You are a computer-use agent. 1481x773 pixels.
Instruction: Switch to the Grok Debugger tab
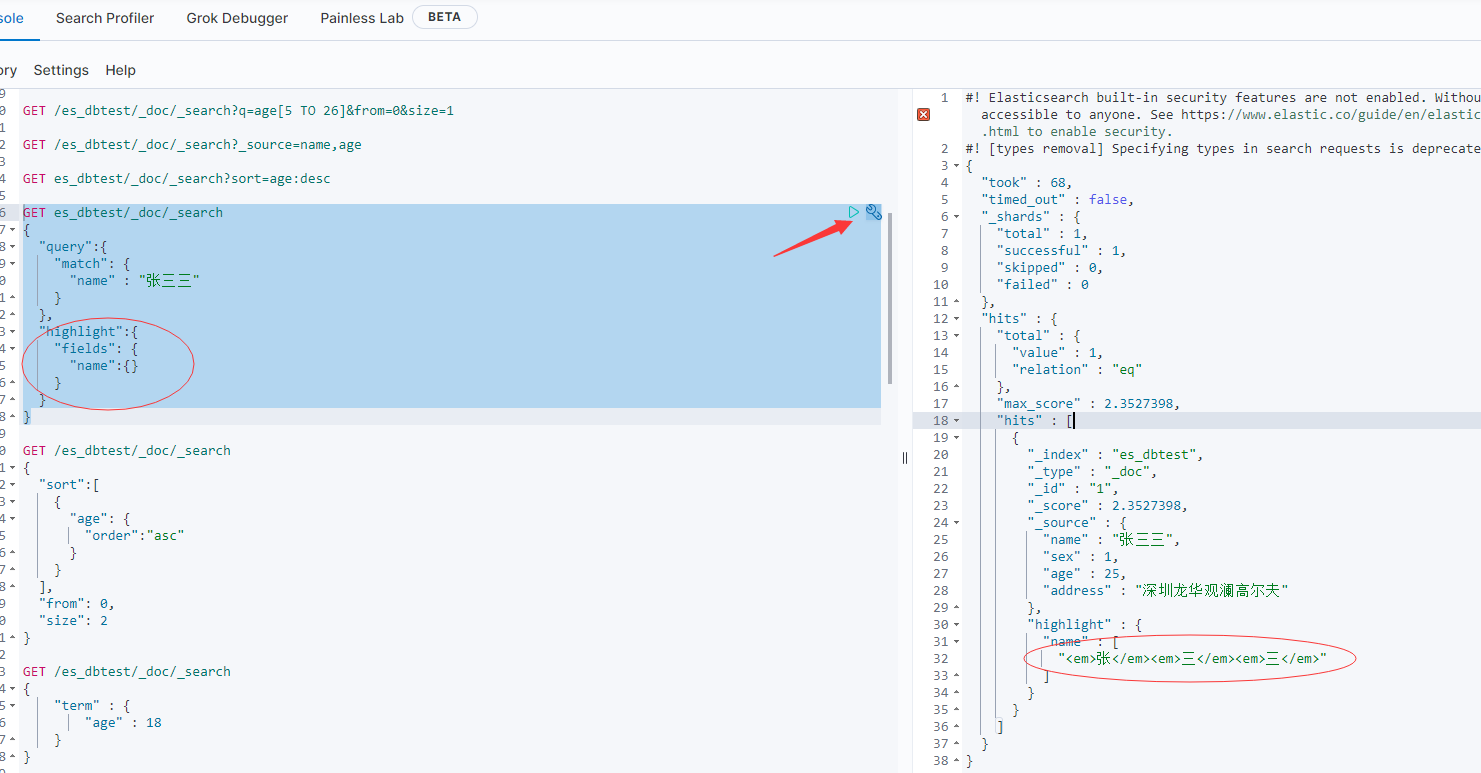237,18
